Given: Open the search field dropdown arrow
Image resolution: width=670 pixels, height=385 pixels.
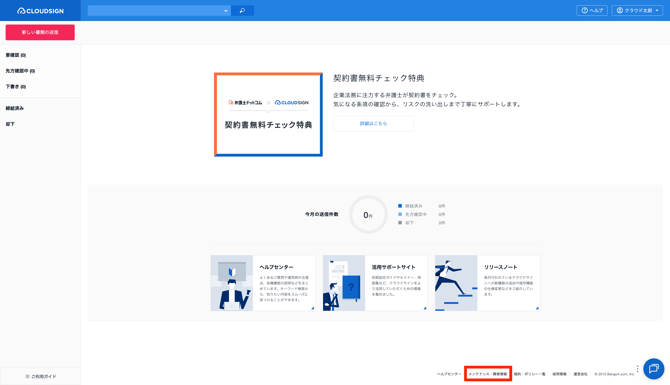Looking at the screenshot, I should pos(226,11).
